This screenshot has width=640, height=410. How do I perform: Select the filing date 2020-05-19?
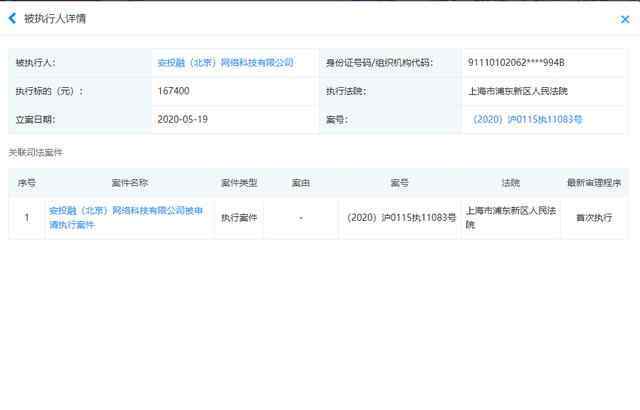tap(182, 120)
